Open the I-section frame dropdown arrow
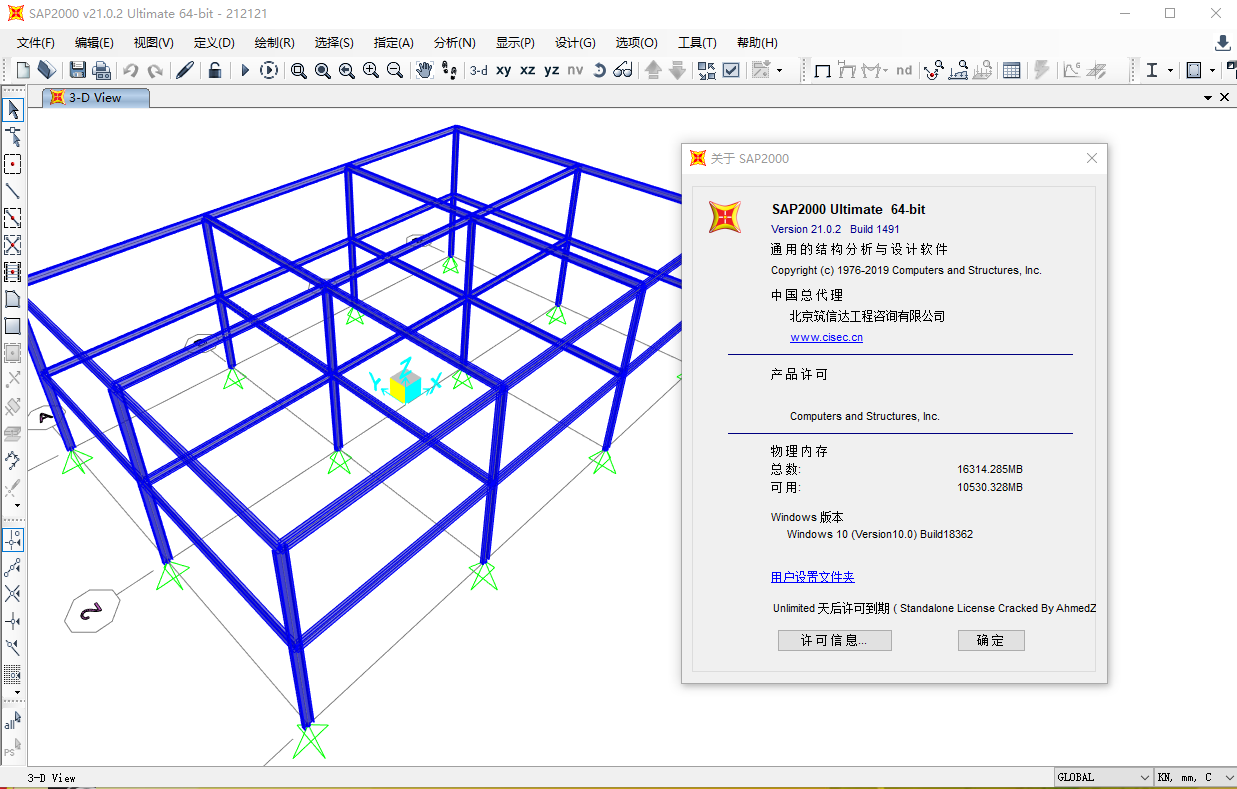The image size is (1237, 789). point(1170,70)
